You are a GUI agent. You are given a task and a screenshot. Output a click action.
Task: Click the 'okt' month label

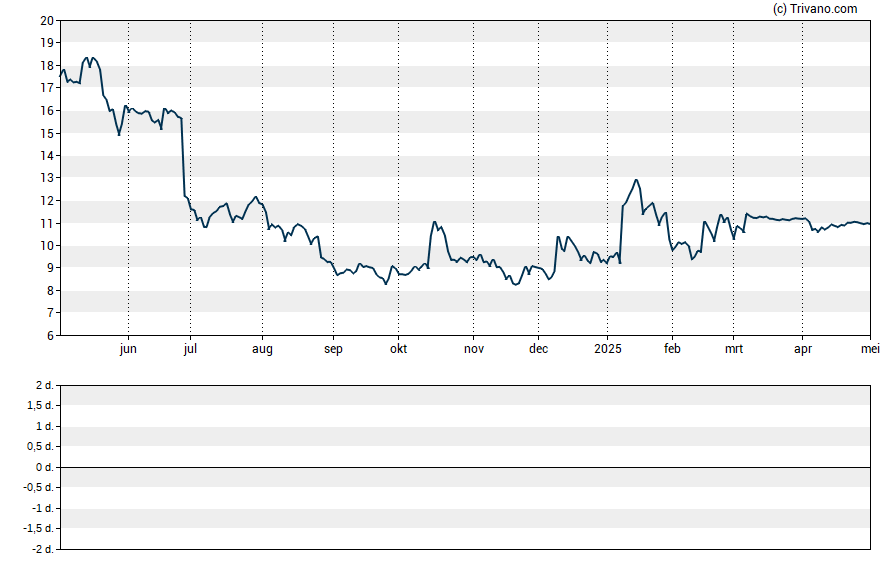pos(398,349)
